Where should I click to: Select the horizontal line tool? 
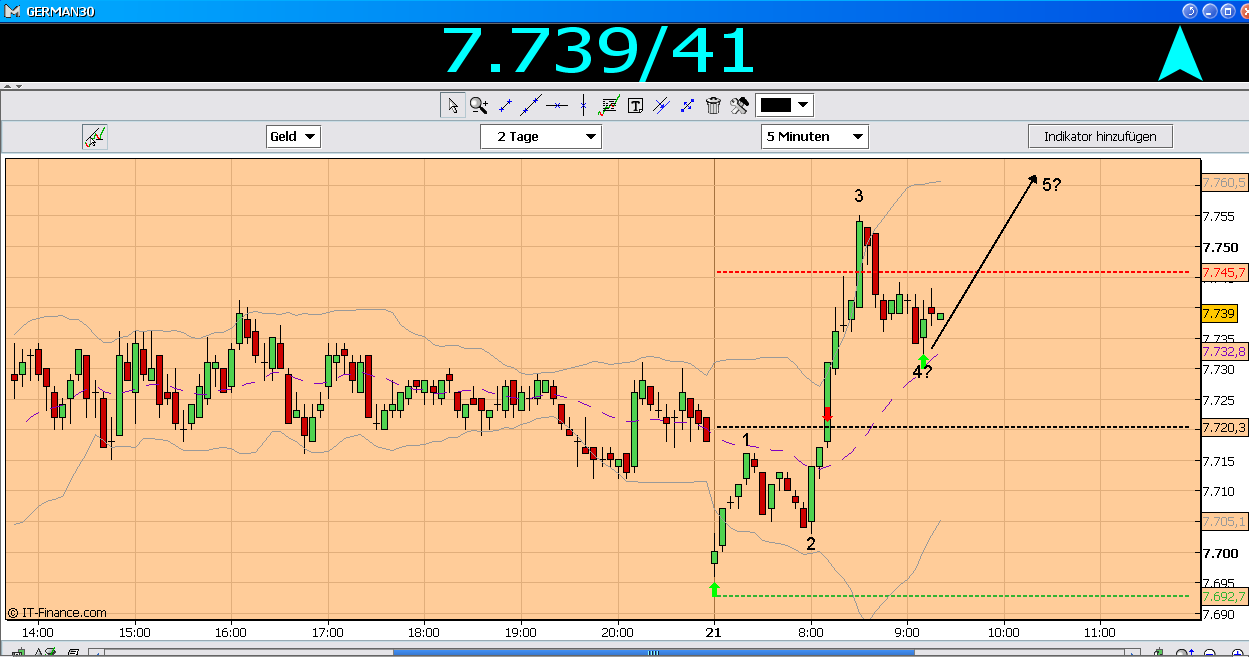click(x=557, y=105)
